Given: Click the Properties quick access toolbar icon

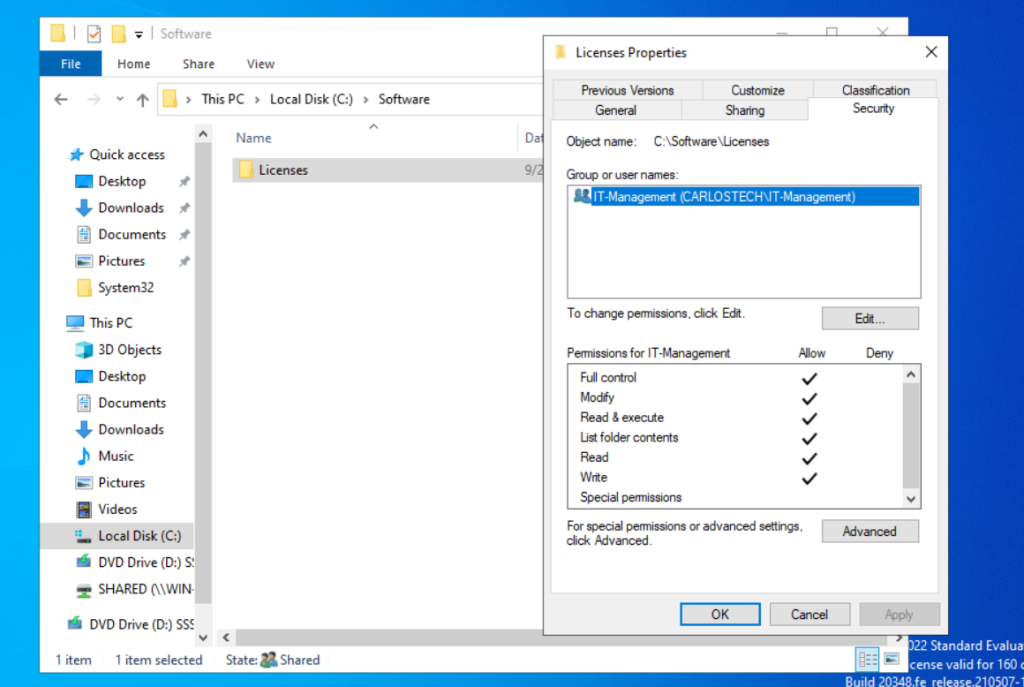Looking at the screenshot, I should coord(93,34).
